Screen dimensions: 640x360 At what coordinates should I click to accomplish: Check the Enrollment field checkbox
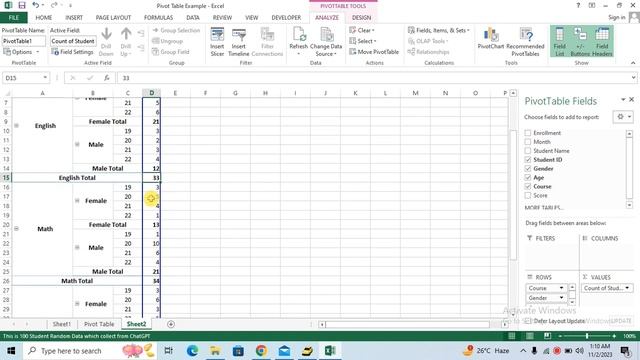pyautogui.click(x=528, y=133)
